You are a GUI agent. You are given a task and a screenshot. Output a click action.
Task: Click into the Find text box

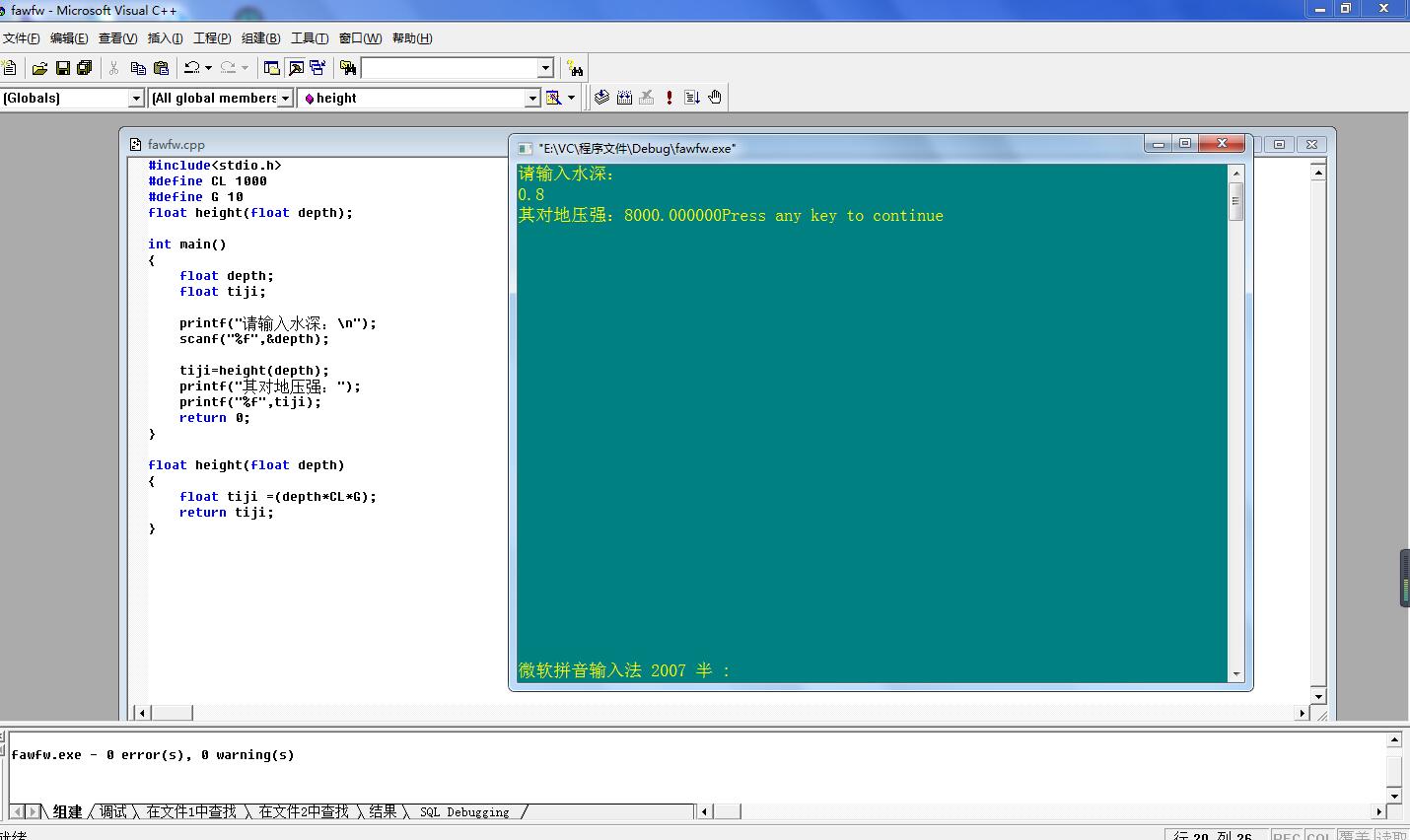coord(450,68)
